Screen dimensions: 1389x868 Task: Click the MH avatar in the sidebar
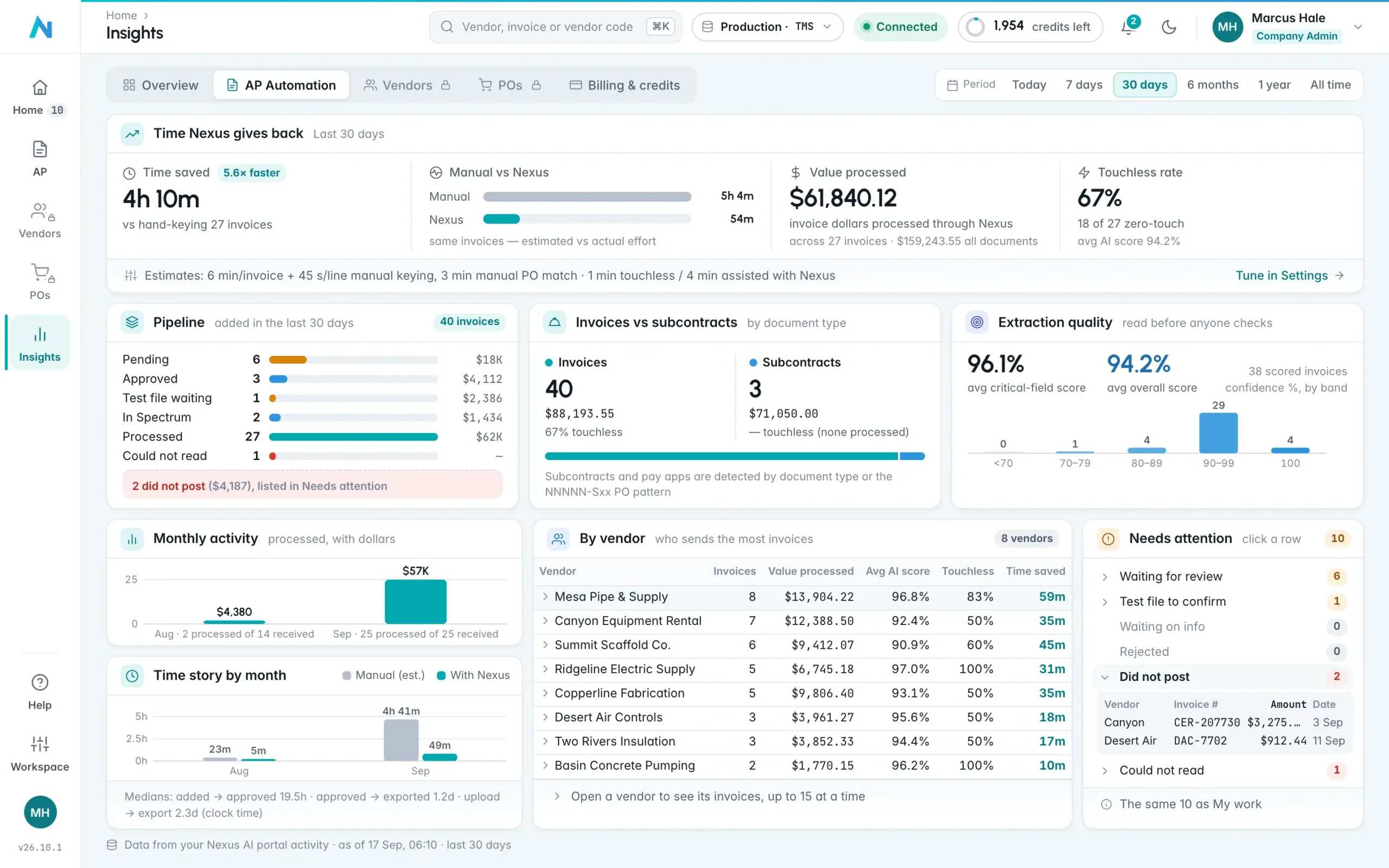(x=40, y=812)
